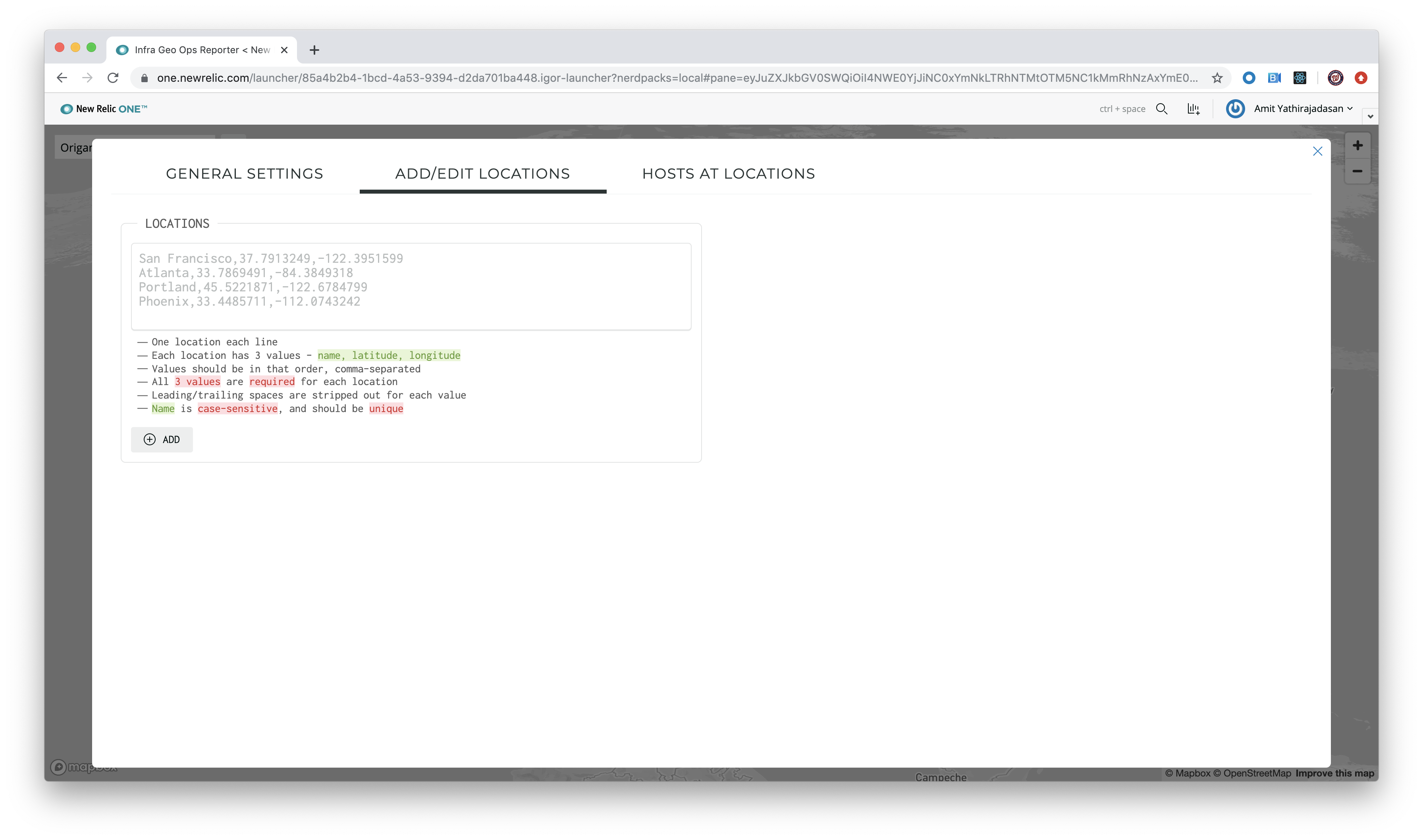The width and height of the screenshot is (1423, 840).
Task: Open GENERAL SETTINGS tab
Action: [245, 173]
